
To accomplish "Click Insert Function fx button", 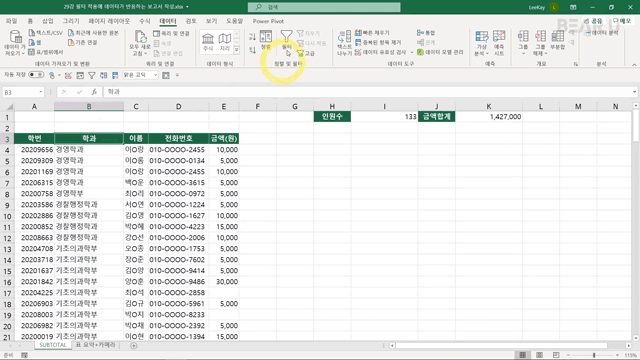I will point(94,92).
